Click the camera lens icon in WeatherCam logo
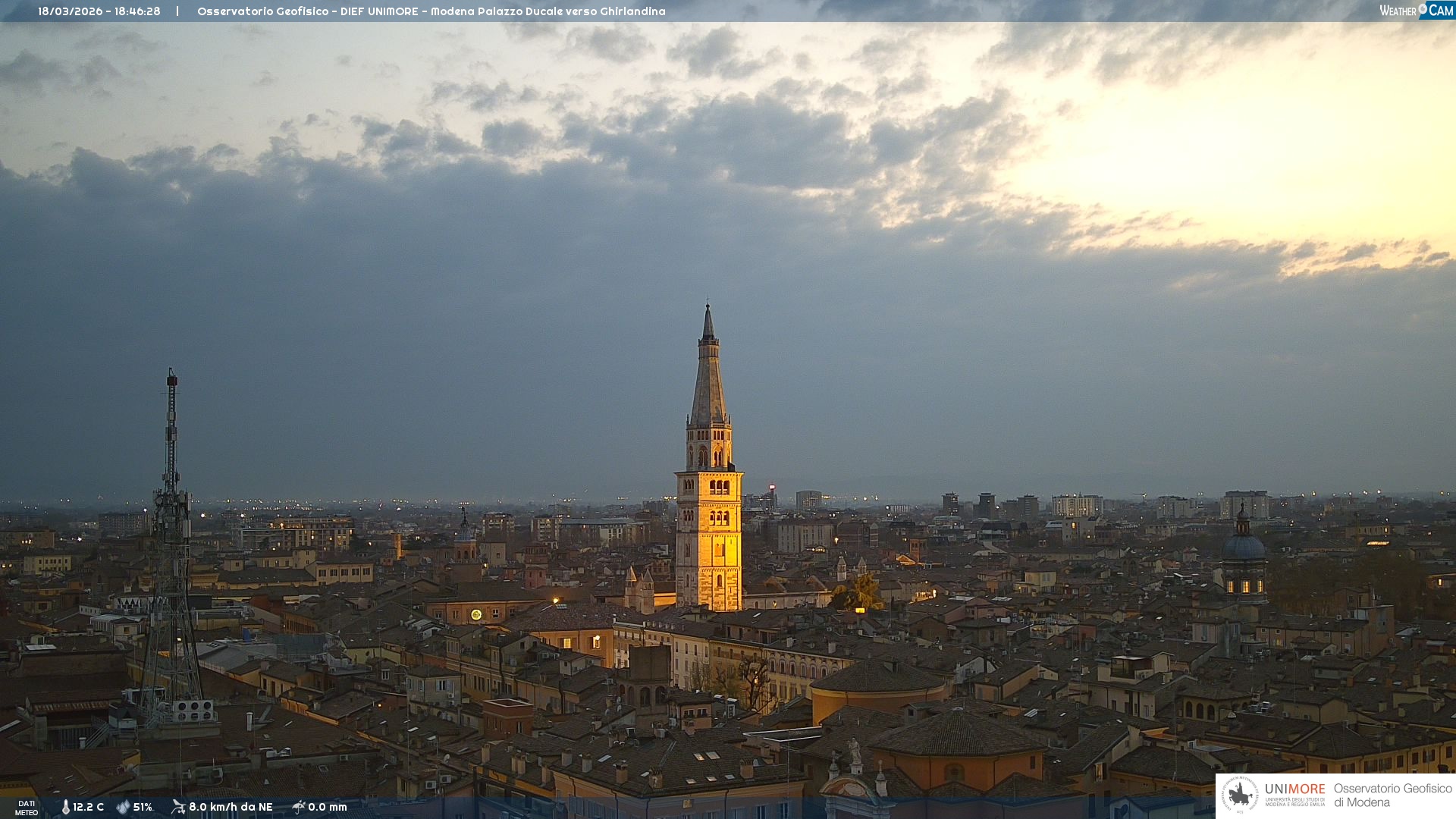 click(1422, 8)
